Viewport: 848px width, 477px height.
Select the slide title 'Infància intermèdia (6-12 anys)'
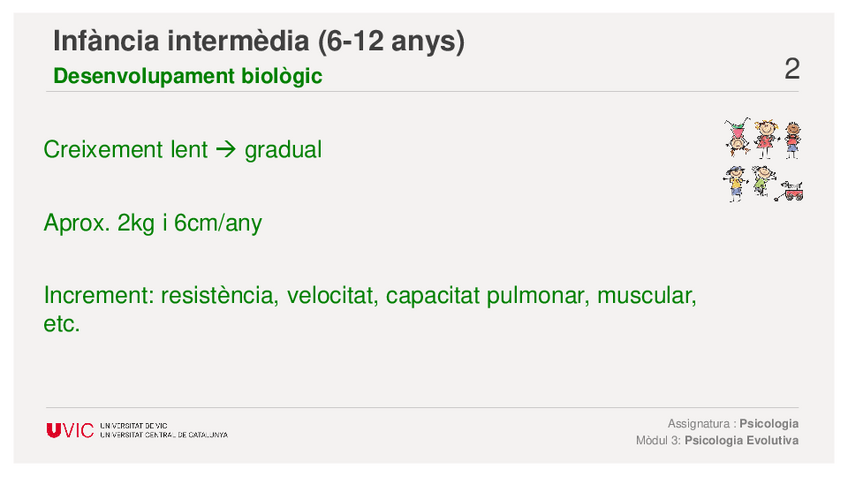(258, 42)
